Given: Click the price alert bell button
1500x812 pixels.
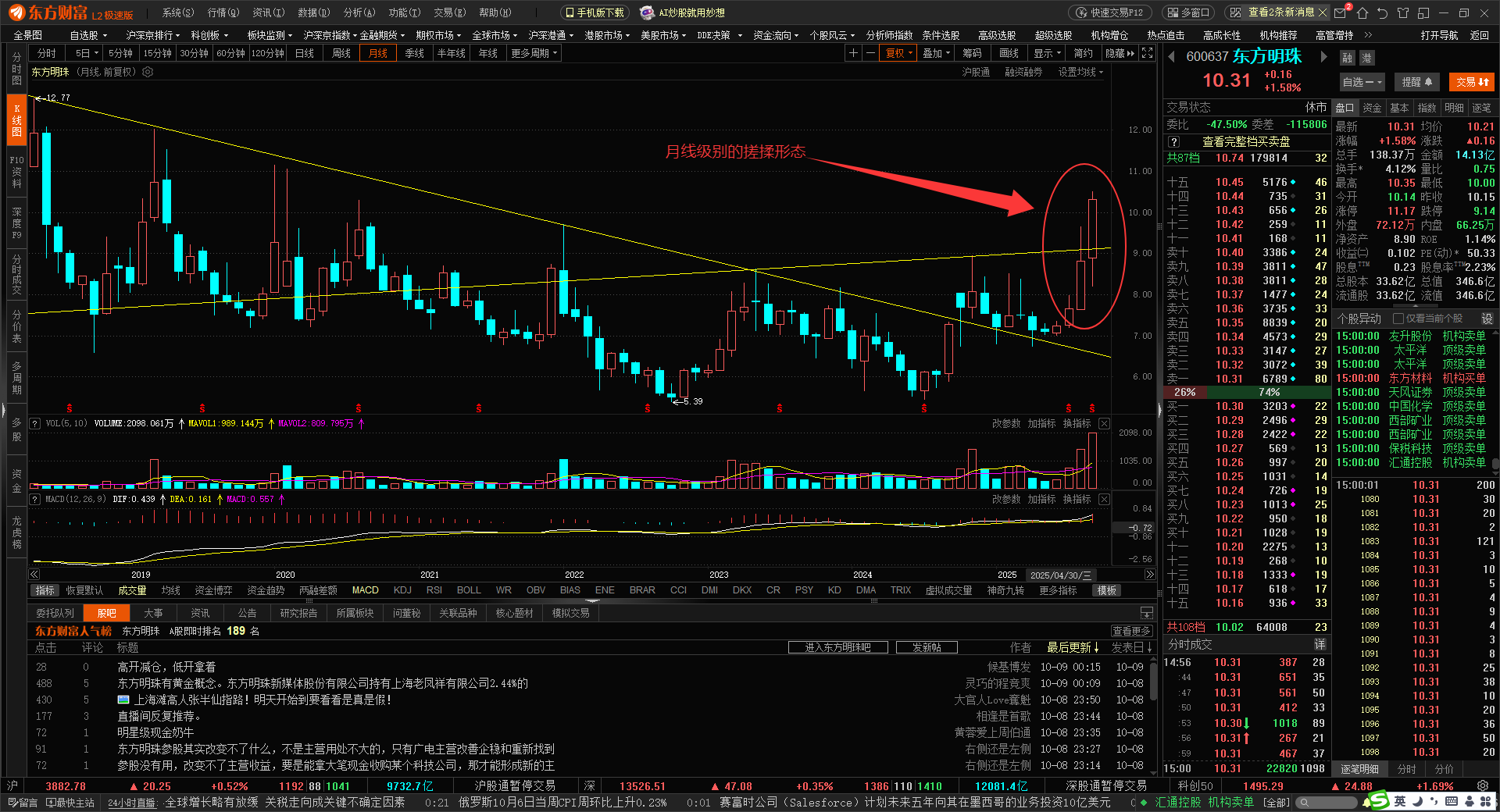Looking at the screenshot, I should [1416, 82].
